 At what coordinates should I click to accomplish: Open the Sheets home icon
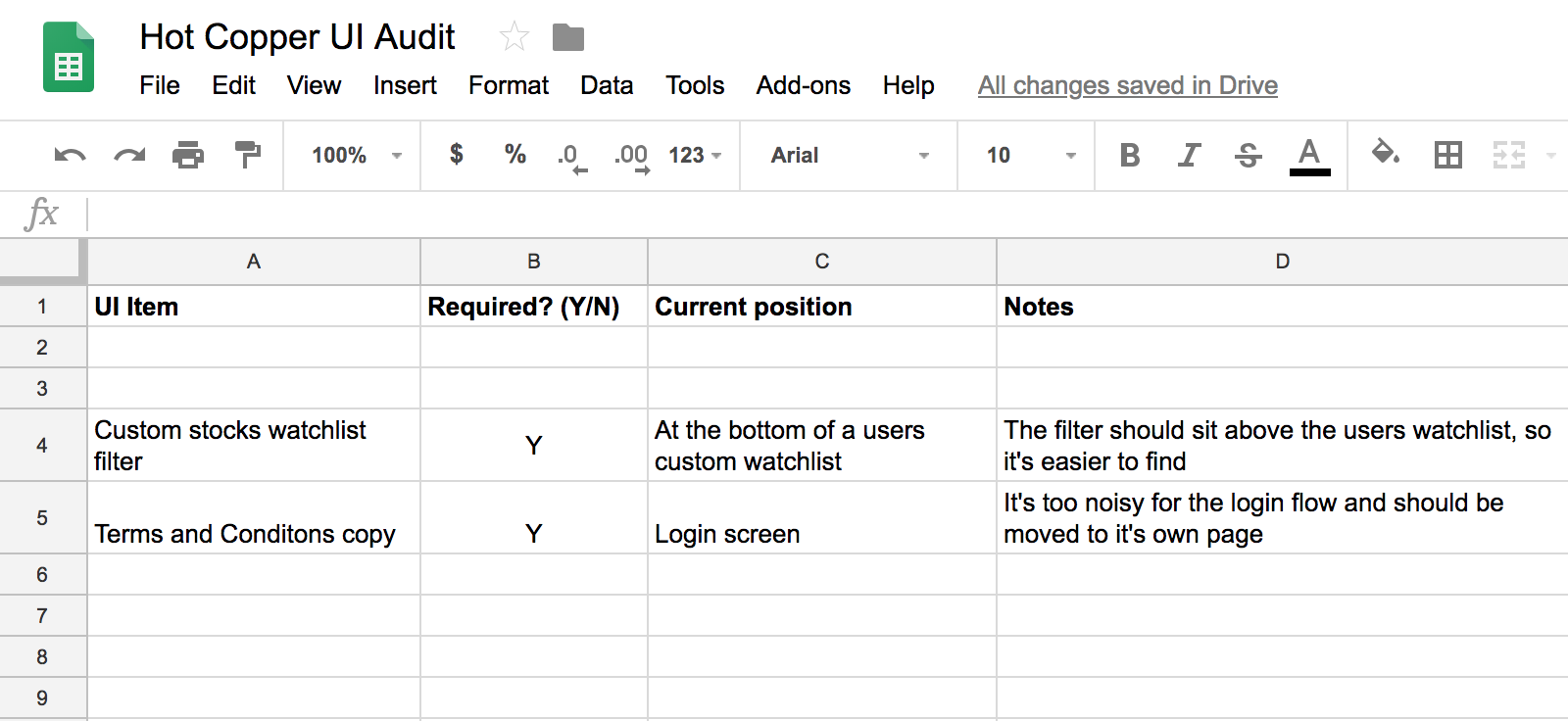(x=69, y=58)
